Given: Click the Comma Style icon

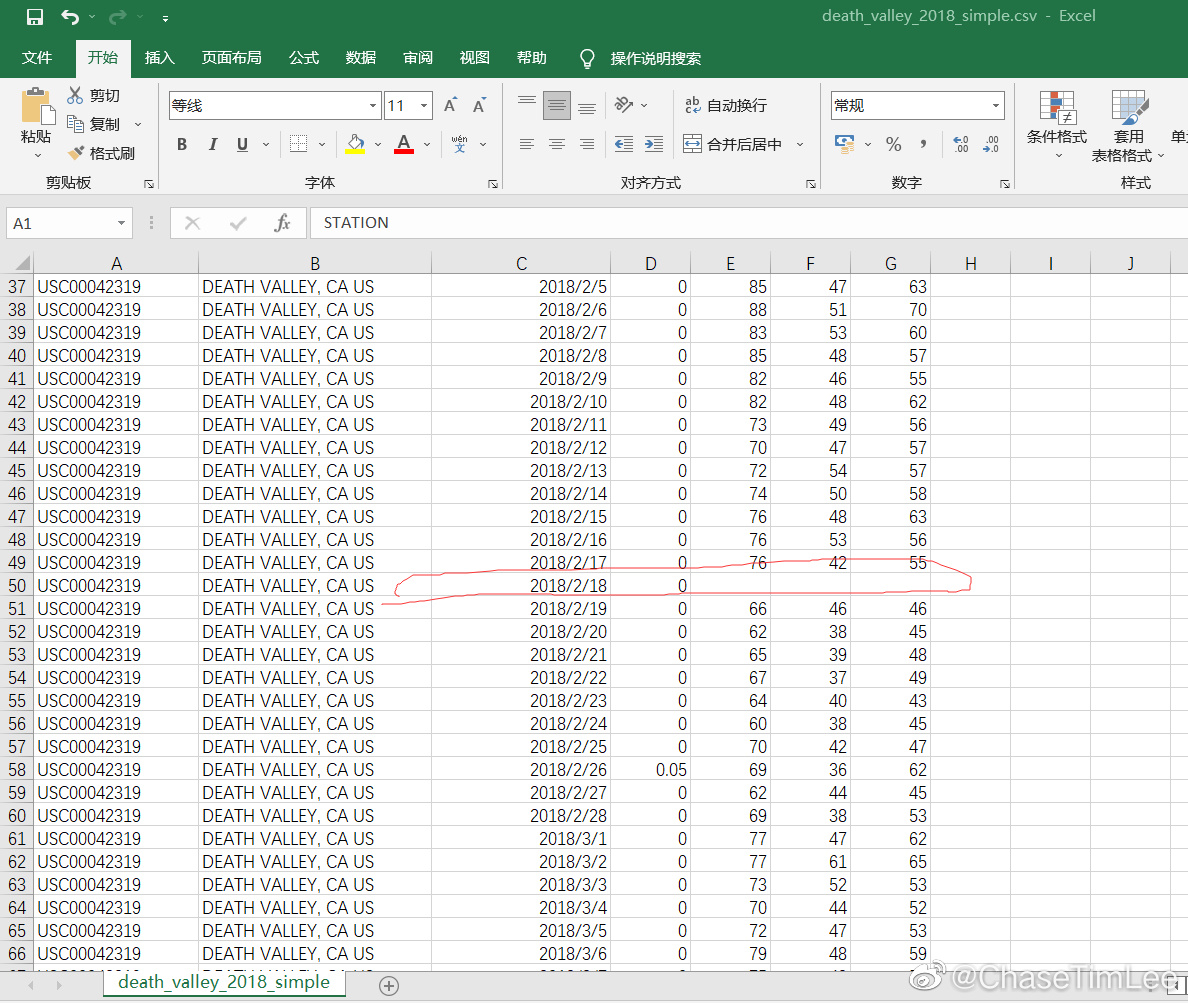Looking at the screenshot, I should click(x=924, y=144).
